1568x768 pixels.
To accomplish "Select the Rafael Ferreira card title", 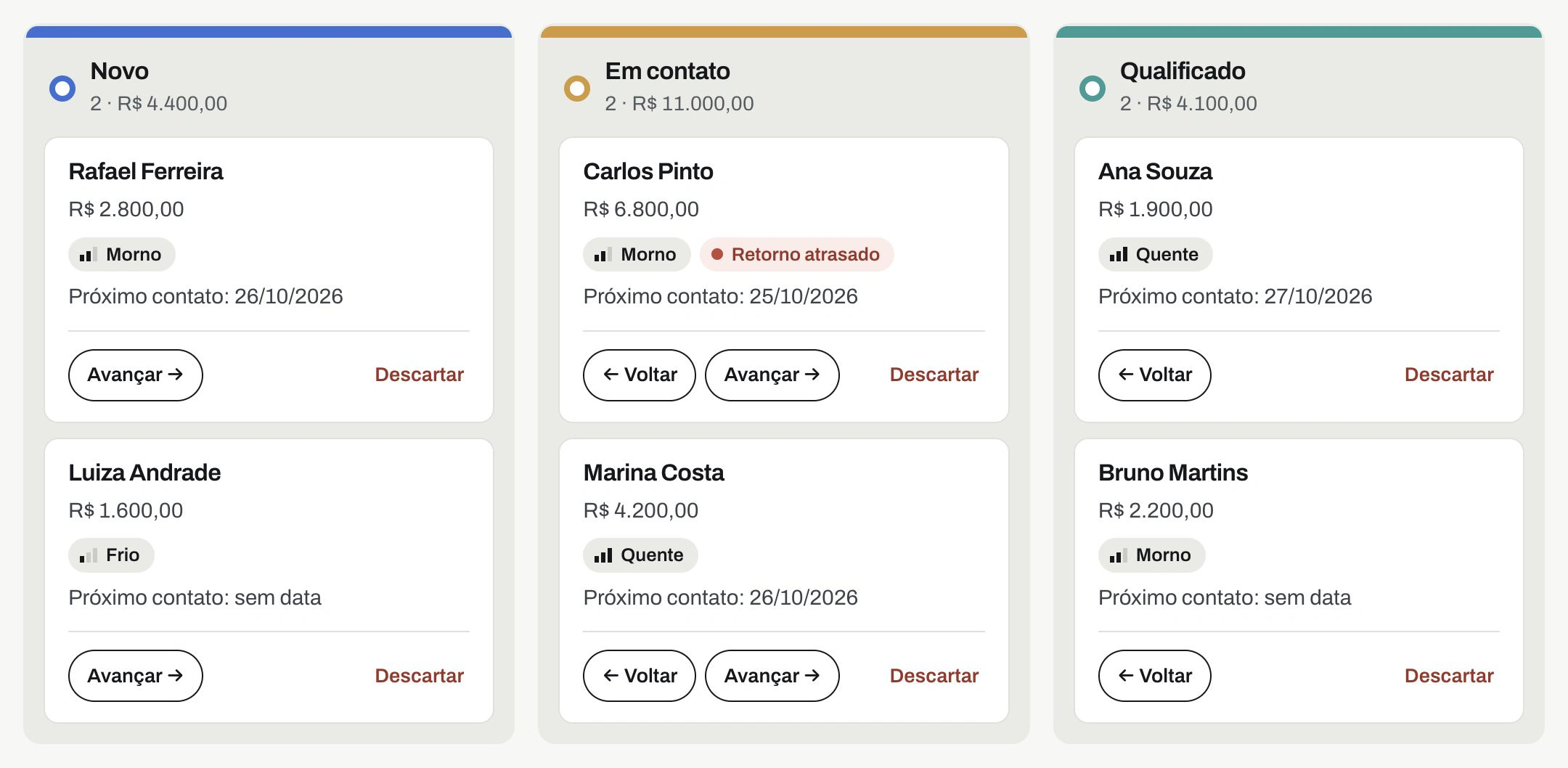I will pos(146,171).
